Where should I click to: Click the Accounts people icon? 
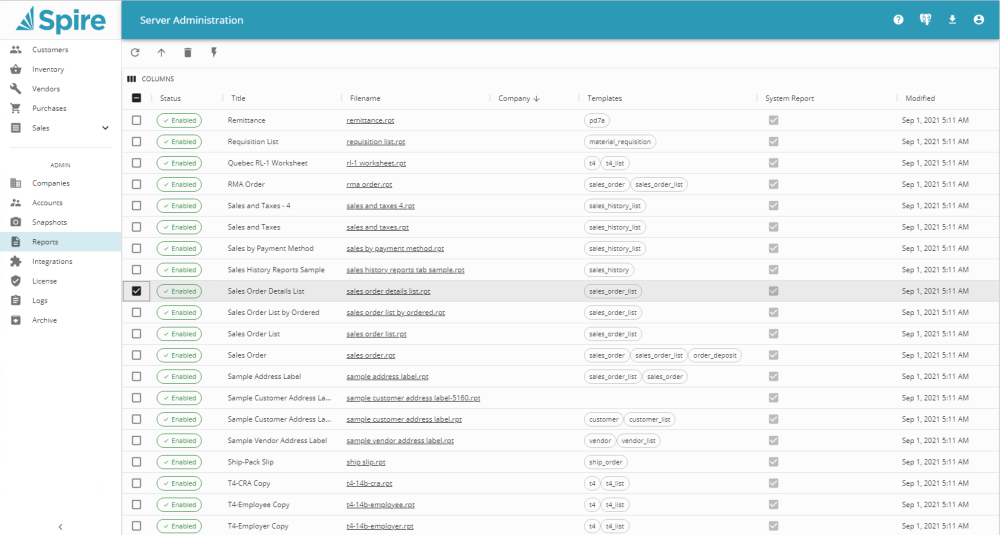[16, 203]
